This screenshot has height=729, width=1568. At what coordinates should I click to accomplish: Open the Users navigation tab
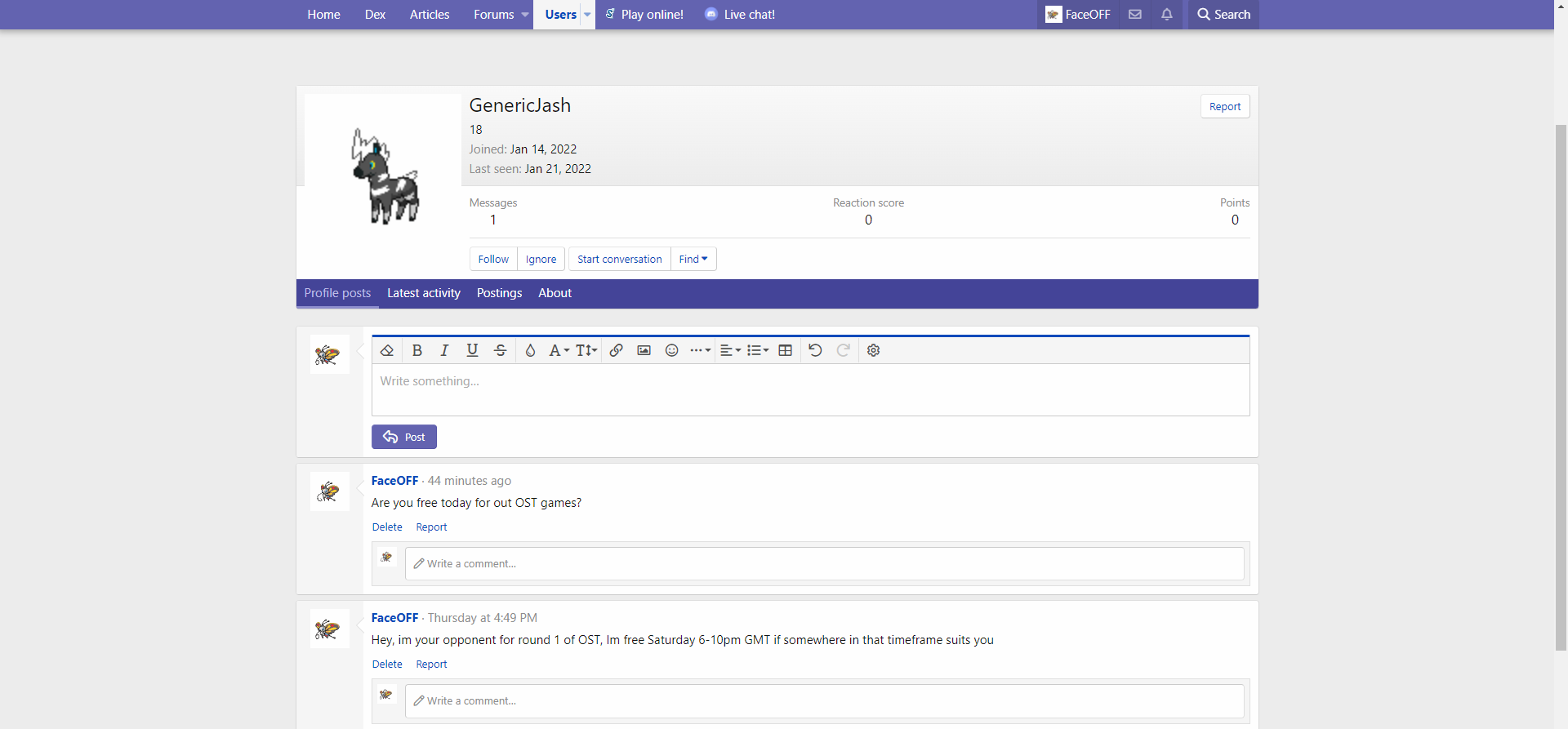[560, 15]
